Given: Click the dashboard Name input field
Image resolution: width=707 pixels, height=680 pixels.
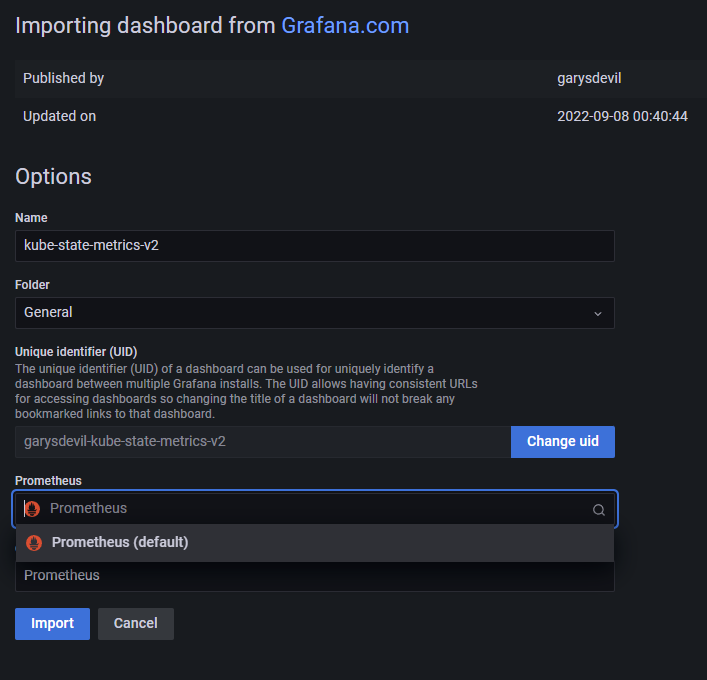Looking at the screenshot, I should [x=315, y=246].
